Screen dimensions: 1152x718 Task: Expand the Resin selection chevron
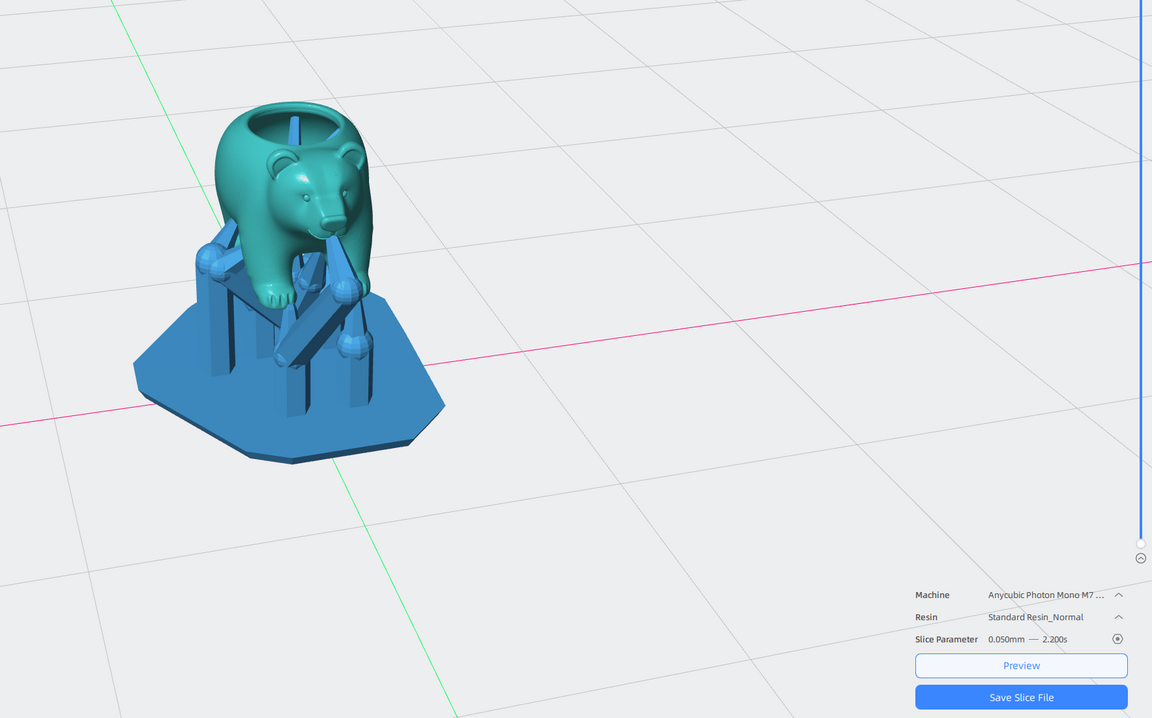pyautogui.click(x=1119, y=617)
